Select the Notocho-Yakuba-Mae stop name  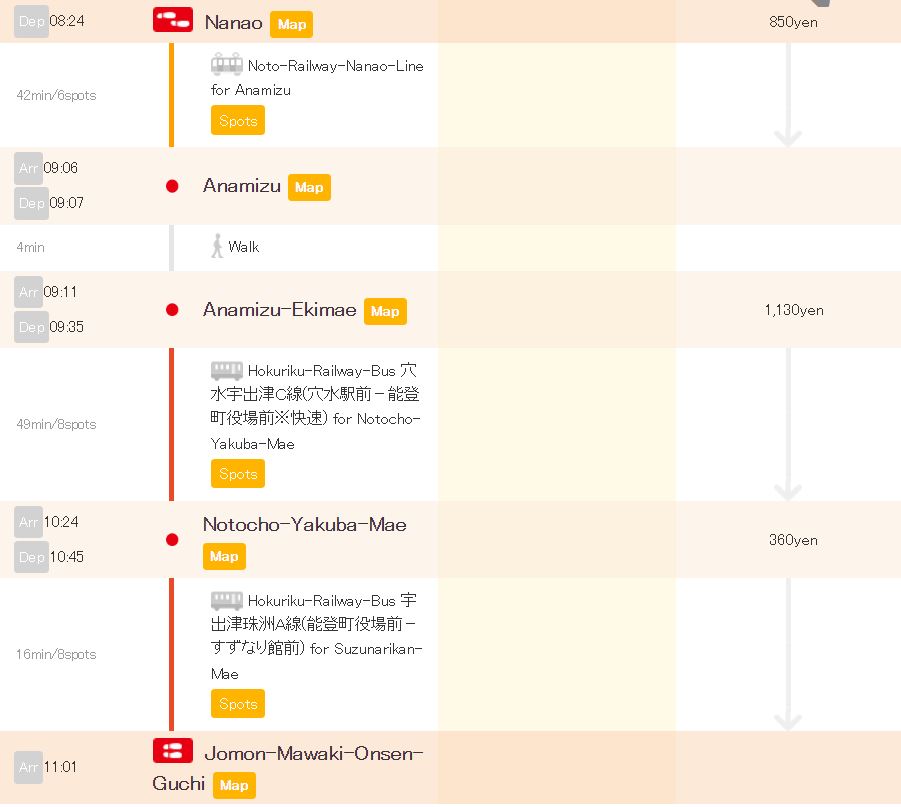coord(305,525)
